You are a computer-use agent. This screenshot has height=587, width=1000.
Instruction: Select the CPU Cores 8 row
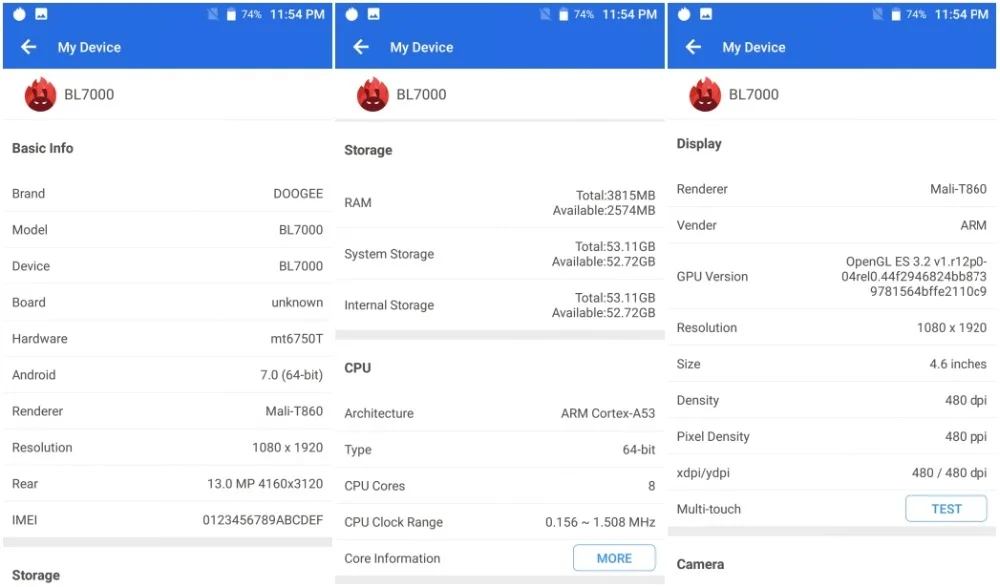(500, 486)
